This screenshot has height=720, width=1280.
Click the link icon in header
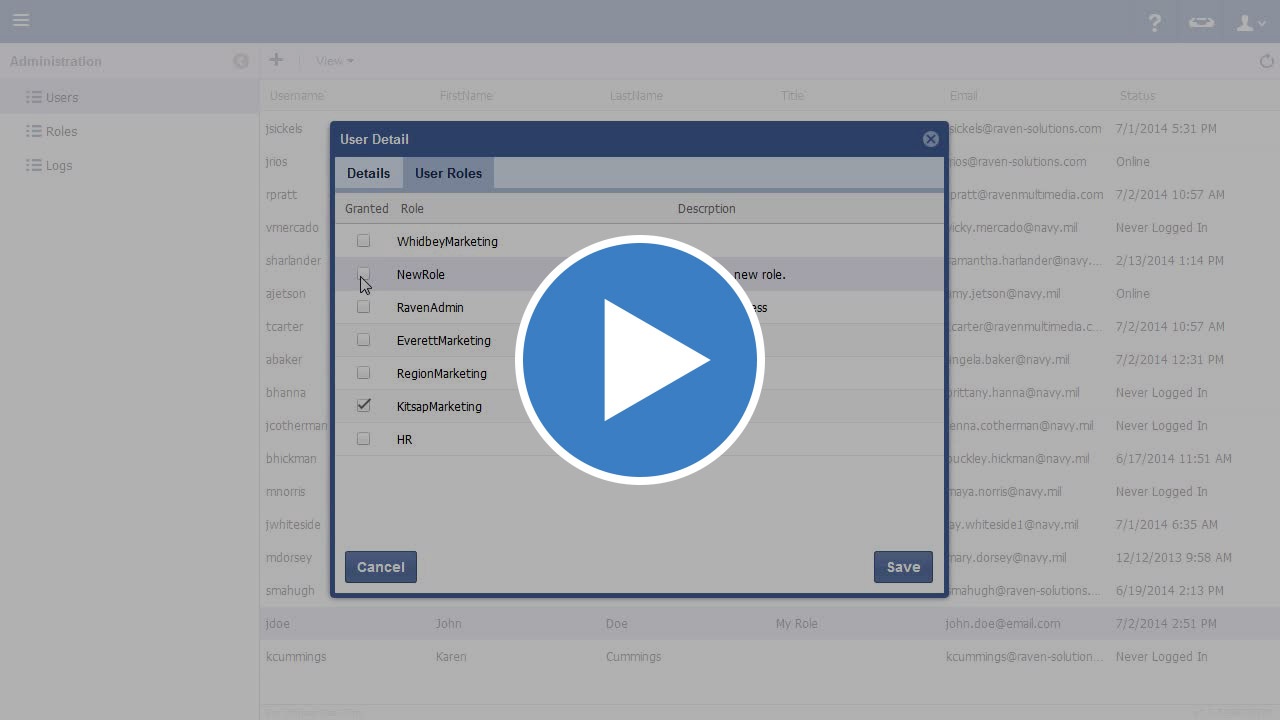tap(1201, 22)
